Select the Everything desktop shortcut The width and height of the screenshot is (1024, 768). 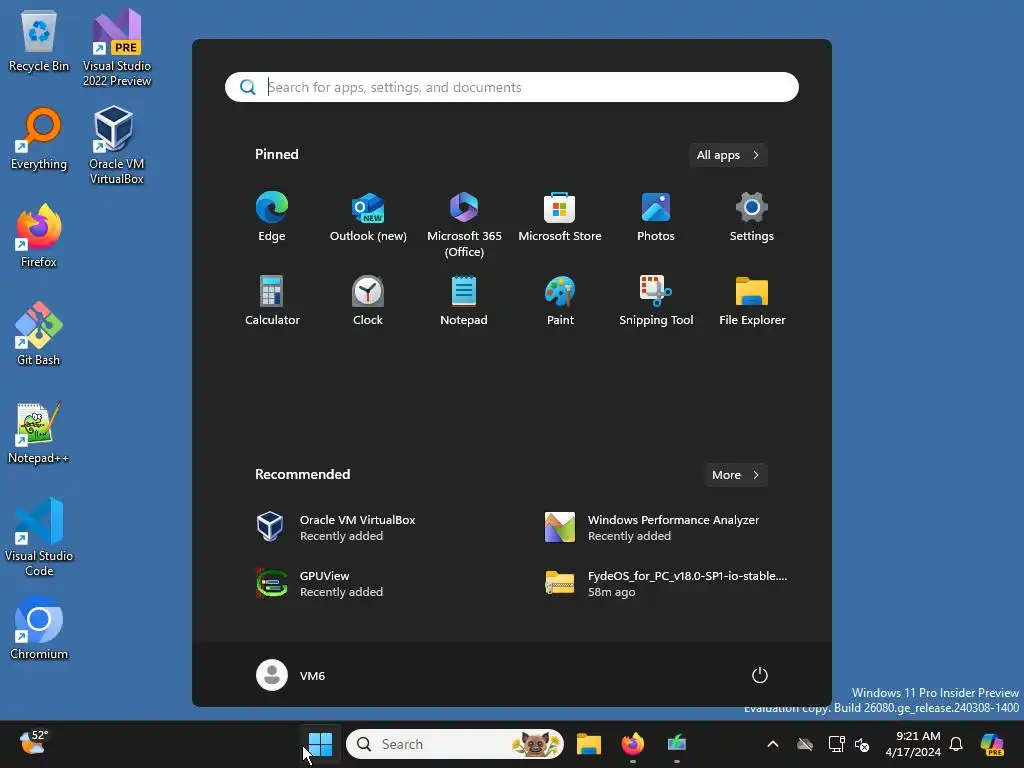39,138
